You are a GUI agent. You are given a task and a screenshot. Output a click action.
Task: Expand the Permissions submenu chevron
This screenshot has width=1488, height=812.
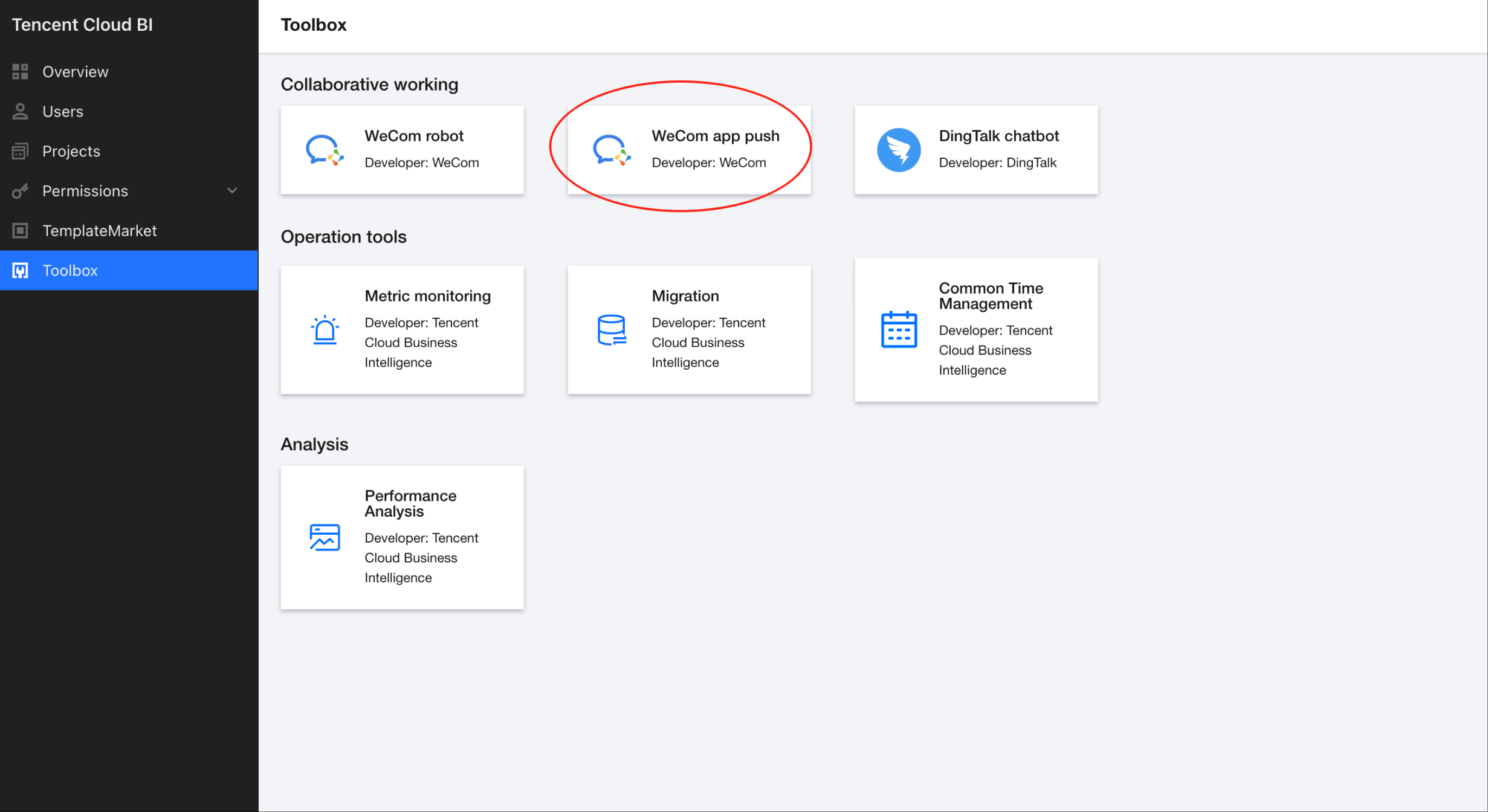pyautogui.click(x=232, y=191)
